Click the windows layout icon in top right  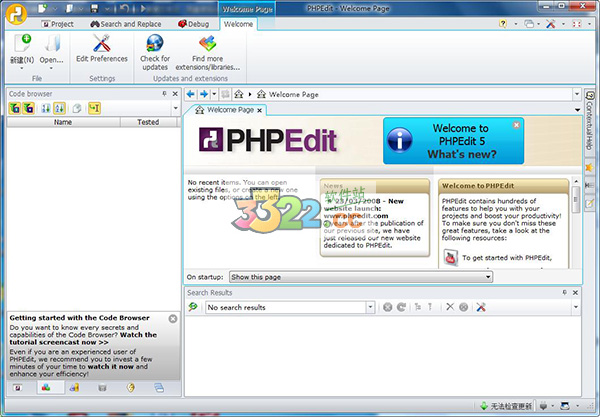(x=529, y=24)
